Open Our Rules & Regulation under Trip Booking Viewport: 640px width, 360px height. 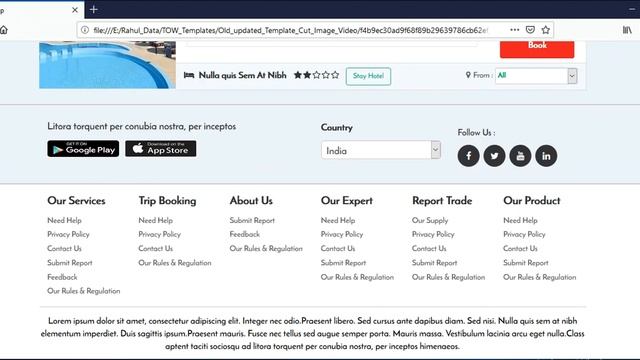point(175,263)
